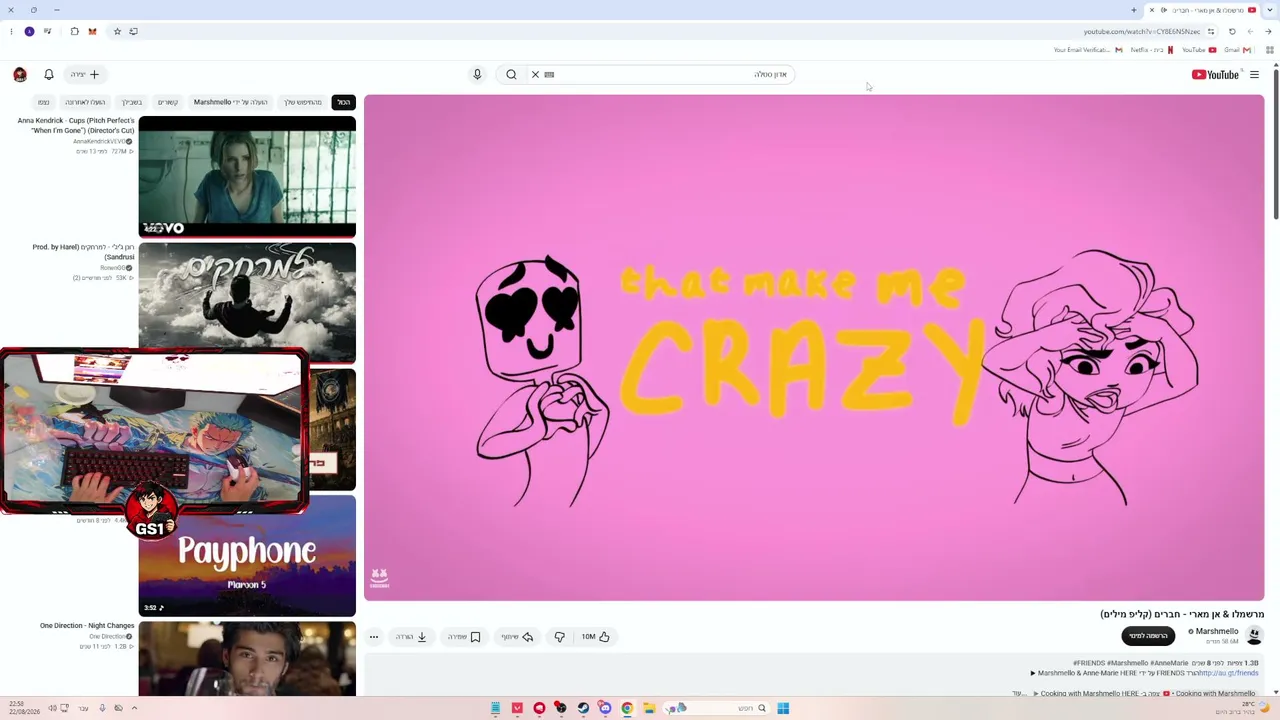Open the taskbar volume icon
Screen dimensions: 1280x720
pos(52,708)
